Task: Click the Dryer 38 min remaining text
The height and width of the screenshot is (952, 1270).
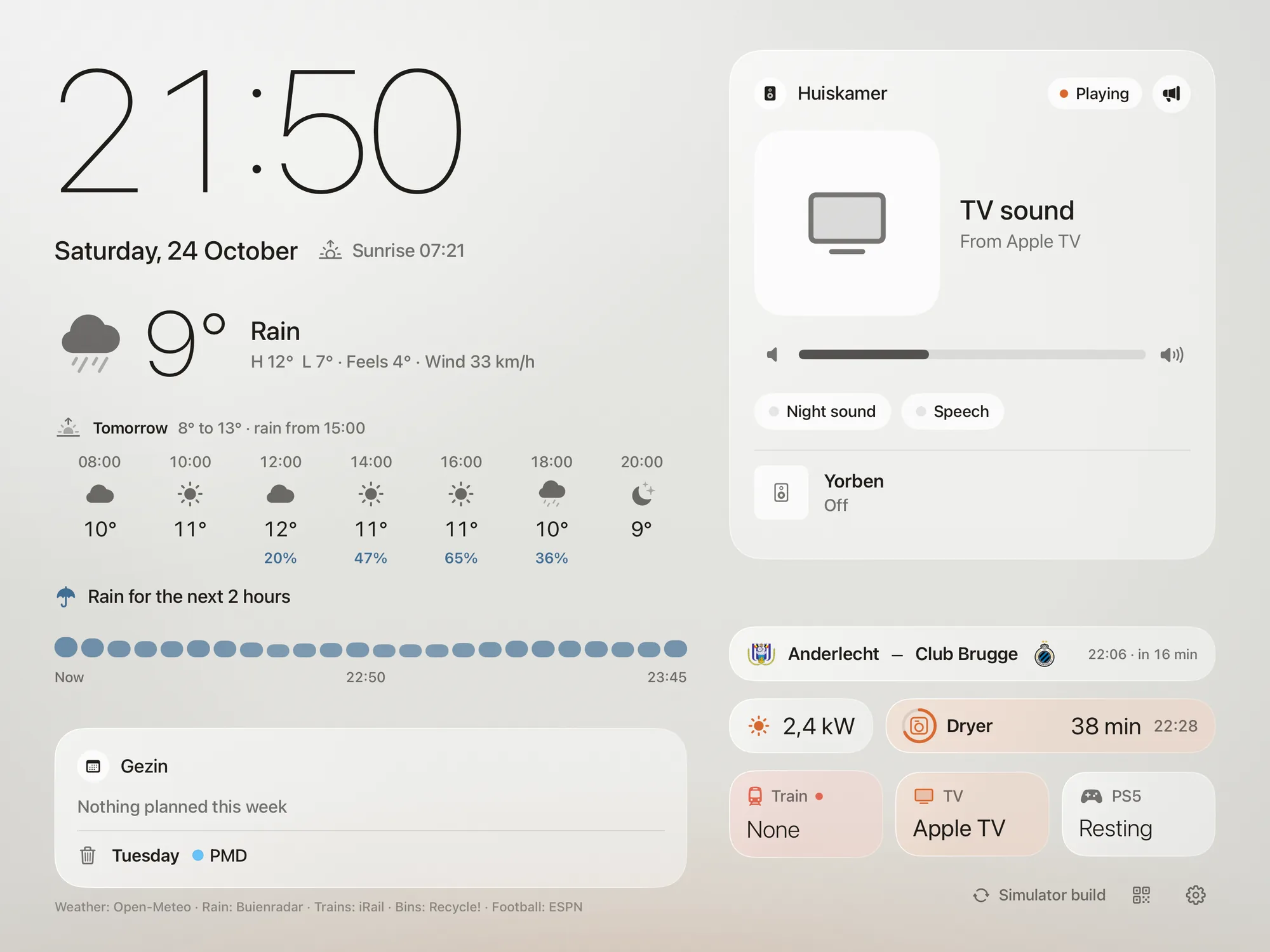Action: tap(1106, 726)
